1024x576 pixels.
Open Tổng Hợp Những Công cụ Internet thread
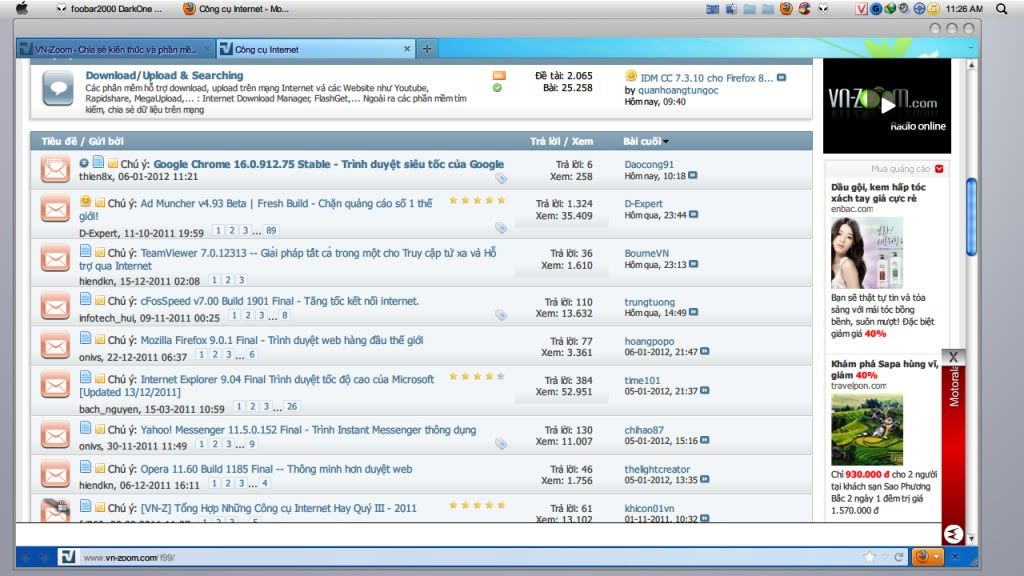pyautogui.click(x=278, y=508)
